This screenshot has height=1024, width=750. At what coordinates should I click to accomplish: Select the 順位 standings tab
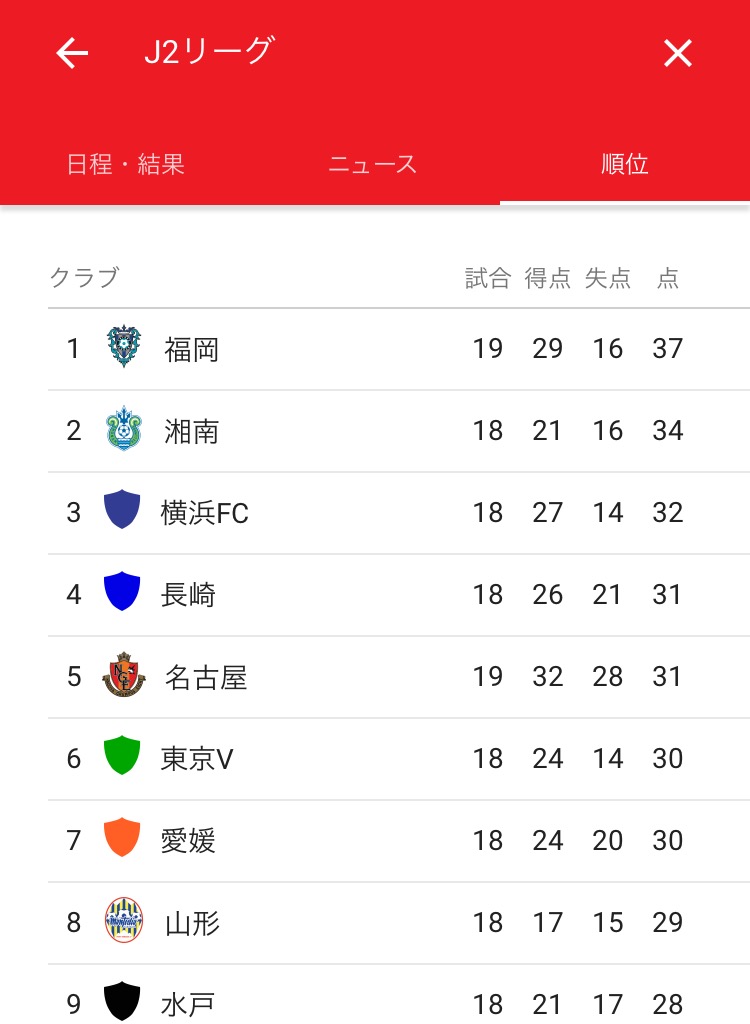coord(625,165)
